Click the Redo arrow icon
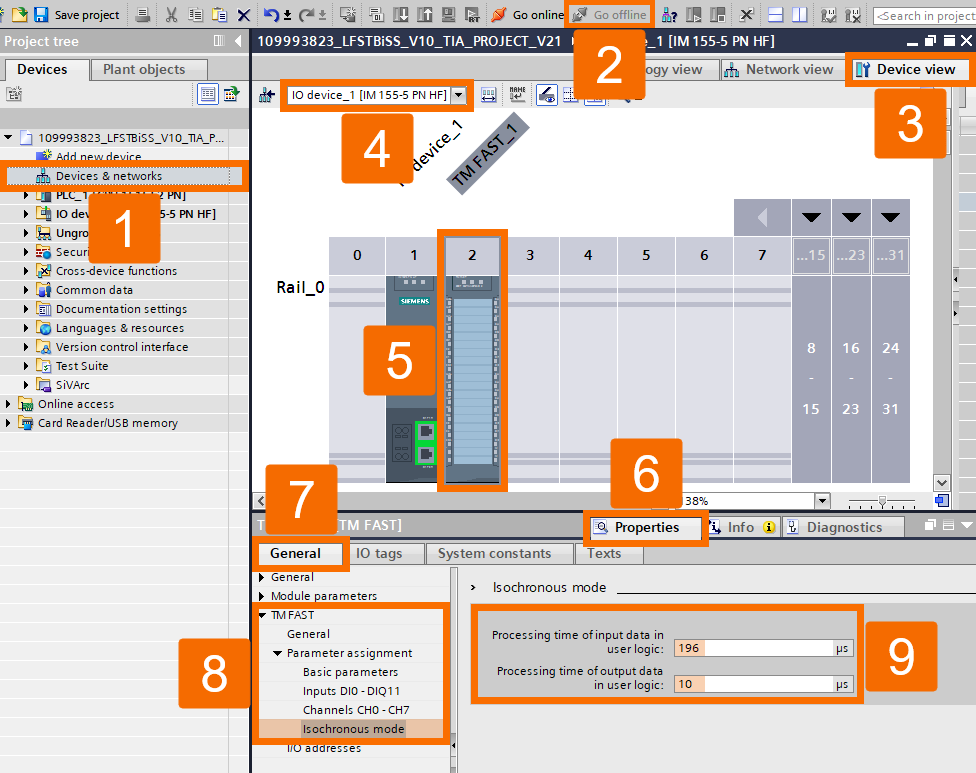Viewport: 976px width, 773px height. (x=306, y=14)
